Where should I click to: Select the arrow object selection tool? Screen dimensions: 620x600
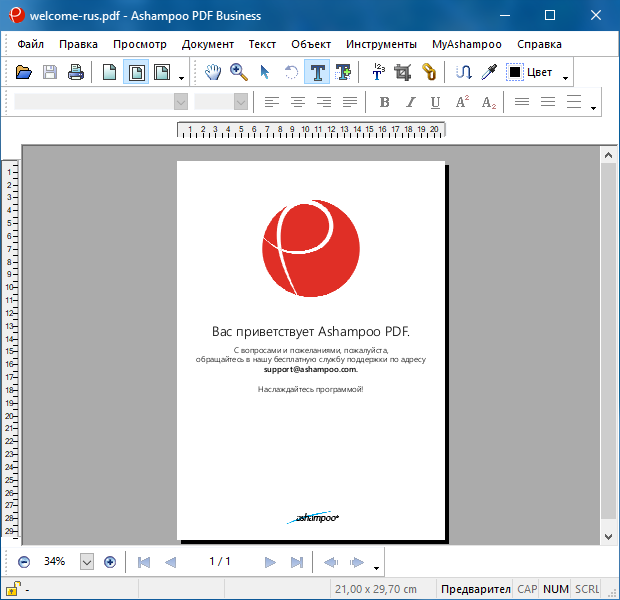[265, 72]
